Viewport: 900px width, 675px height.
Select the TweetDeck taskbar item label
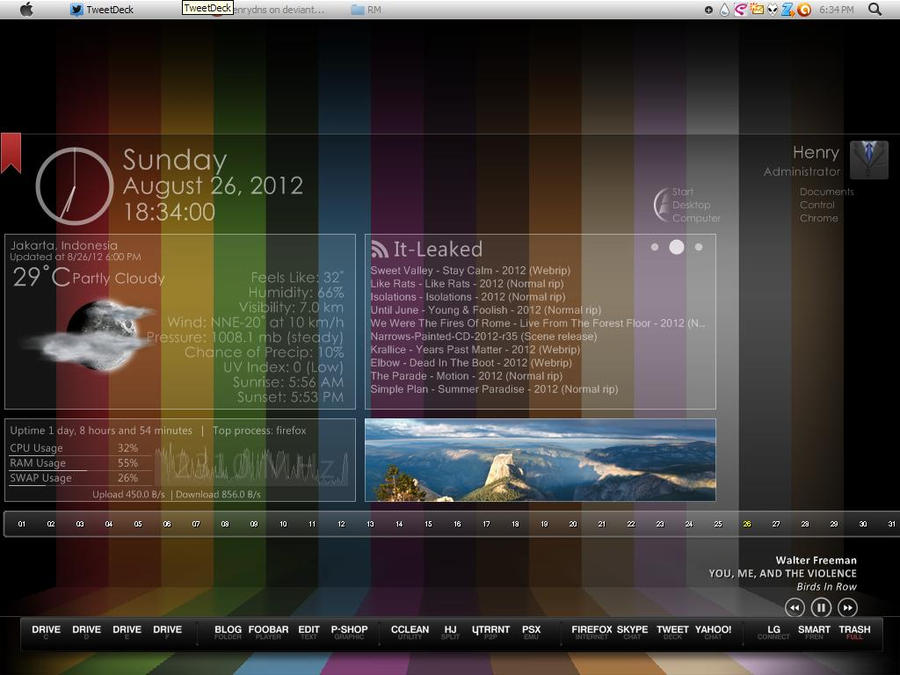coord(110,10)
